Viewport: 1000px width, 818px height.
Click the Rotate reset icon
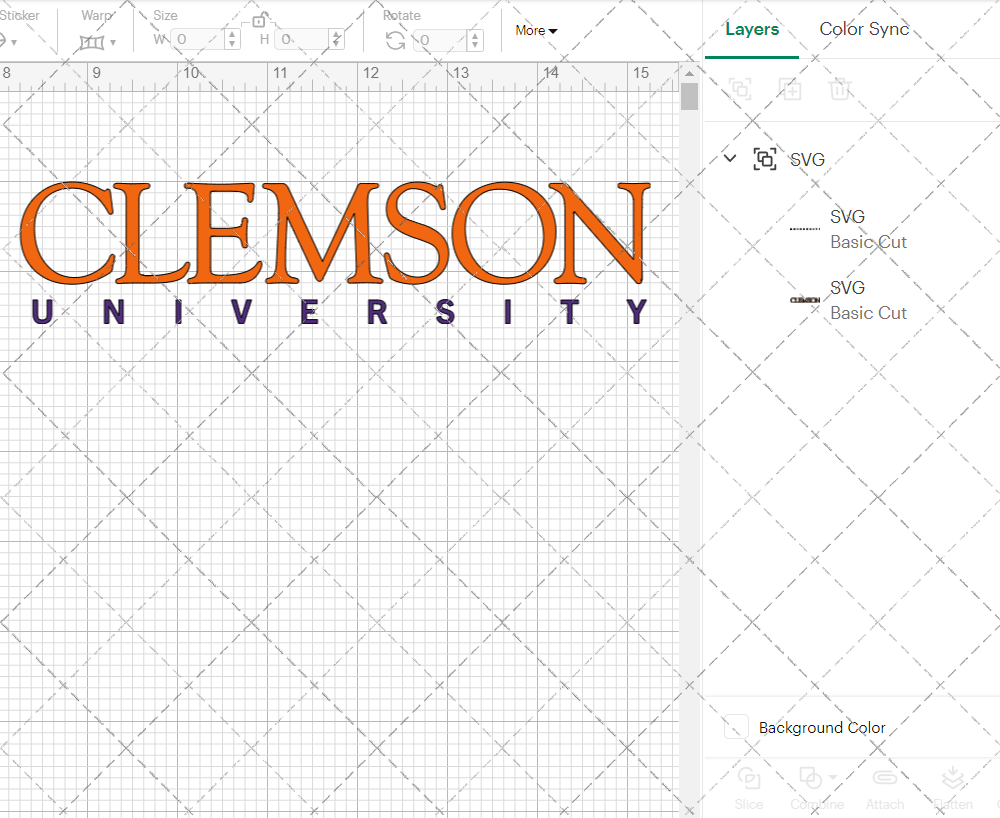[x=395, y=38]
